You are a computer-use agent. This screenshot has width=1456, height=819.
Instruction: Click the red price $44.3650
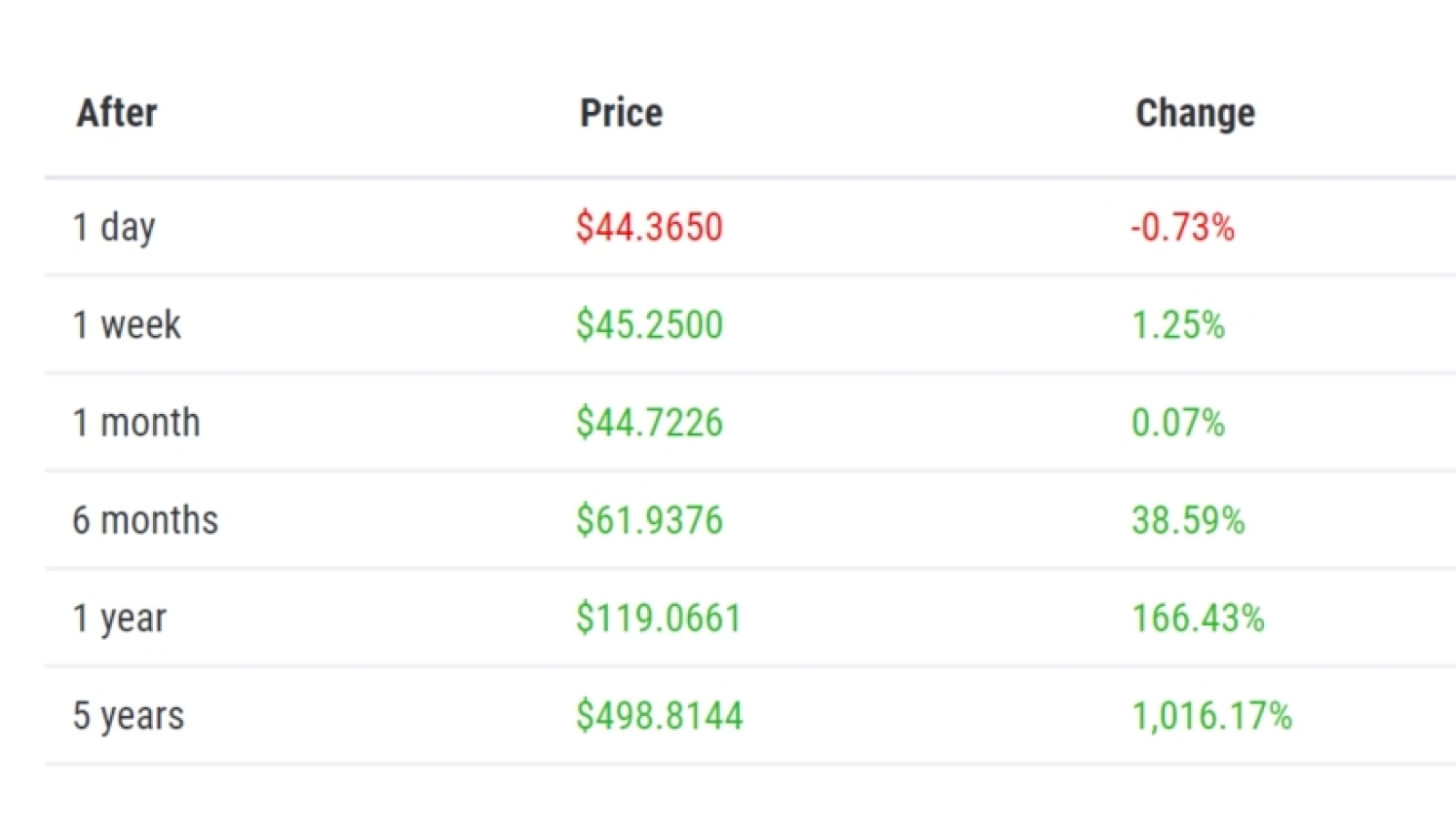(x=650, y=227)
